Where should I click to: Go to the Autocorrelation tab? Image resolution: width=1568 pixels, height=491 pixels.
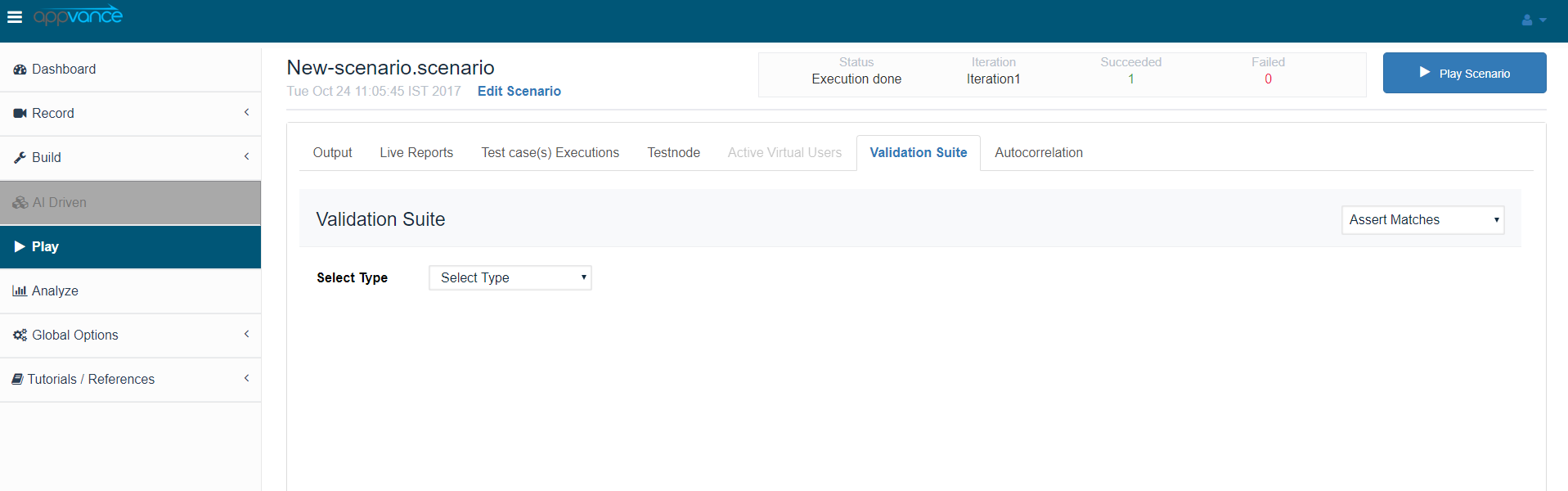(1038, 153)
